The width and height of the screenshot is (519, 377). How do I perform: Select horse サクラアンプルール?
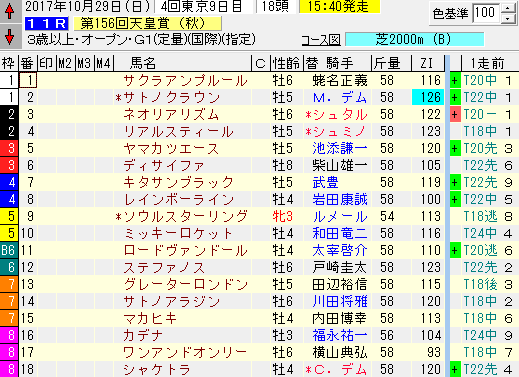click(x=185, y=81)
